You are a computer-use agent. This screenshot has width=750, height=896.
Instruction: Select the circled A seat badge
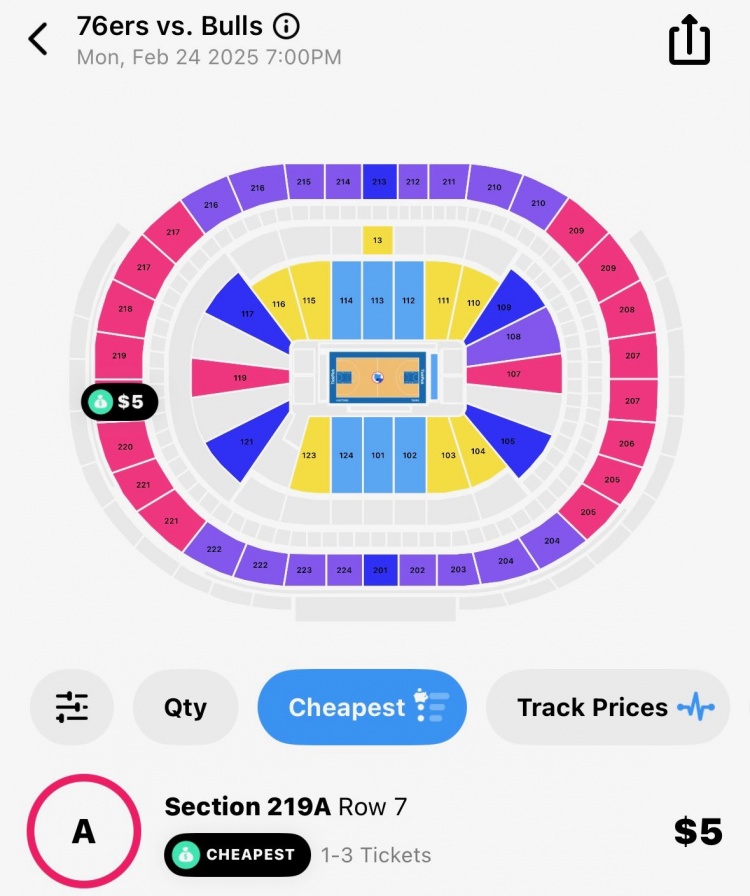[83, 832]
